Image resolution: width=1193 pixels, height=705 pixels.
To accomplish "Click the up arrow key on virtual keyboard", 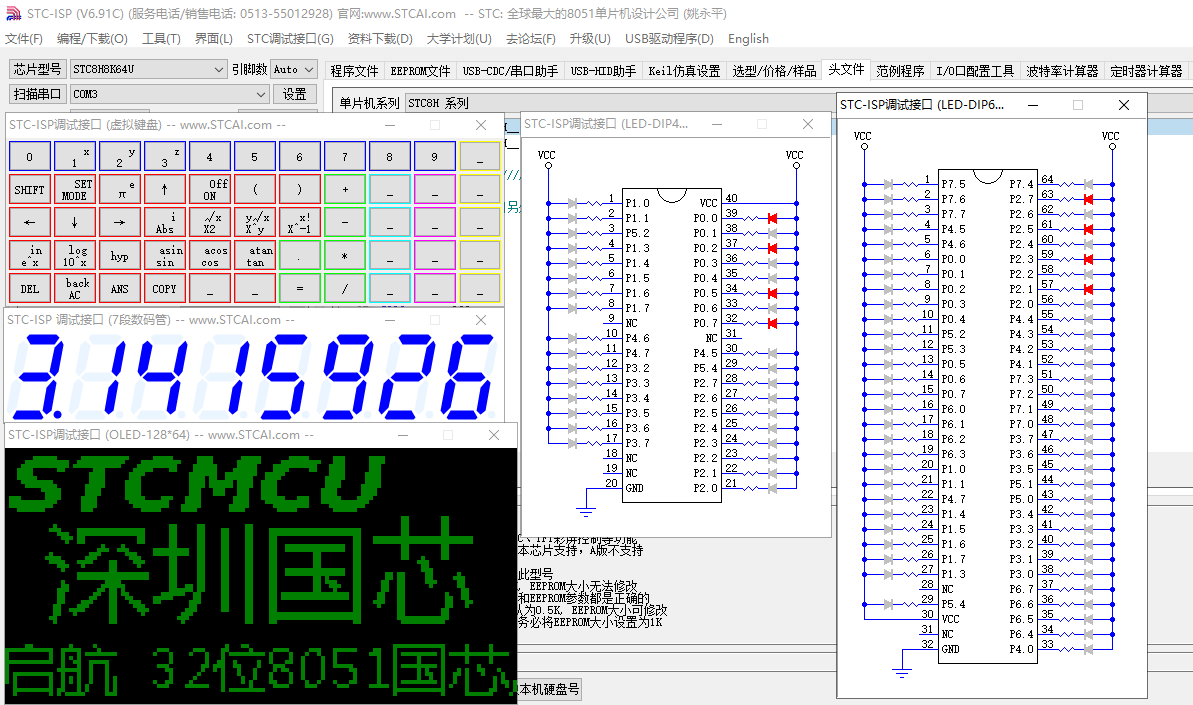I will [164, 189].
